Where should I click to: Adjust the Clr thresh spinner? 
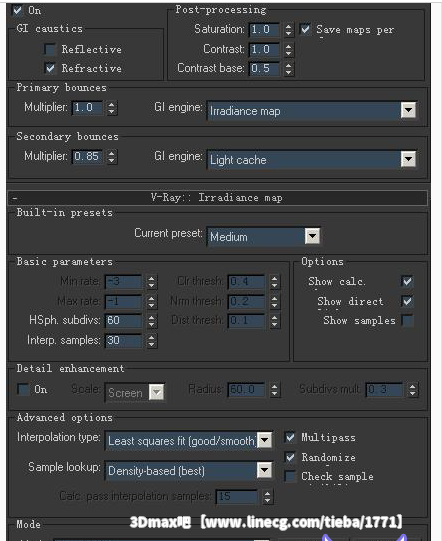tap(274, 282)
